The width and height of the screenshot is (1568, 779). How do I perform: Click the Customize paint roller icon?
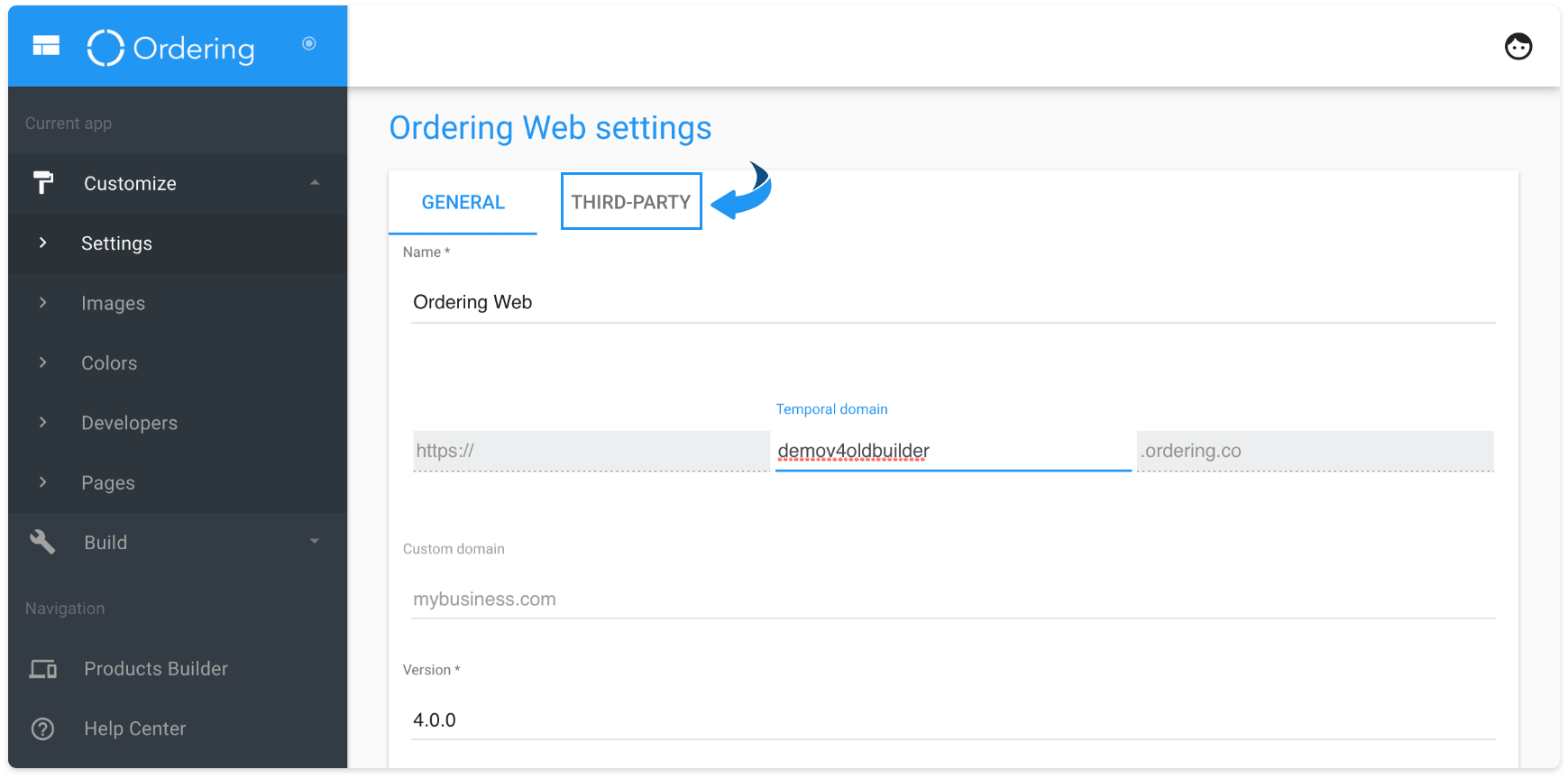tap(42, 183)
